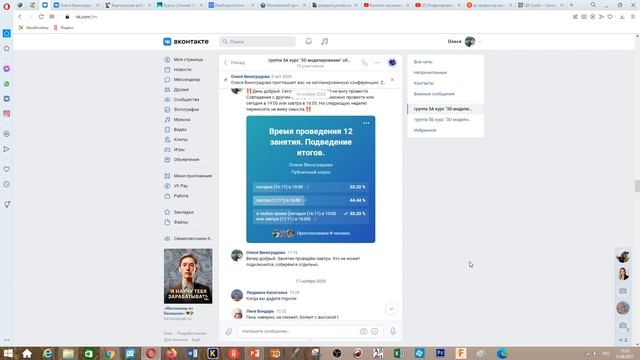The width and height of the screenshot is (640, 360).
Task: Open Photoshop from taskbar
Action: point(440,353)
